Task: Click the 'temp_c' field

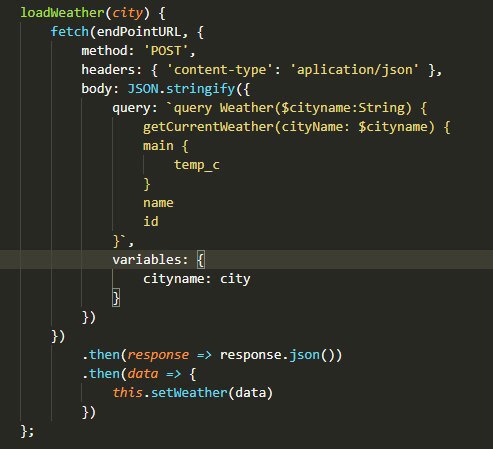Action: pos(197,165)
